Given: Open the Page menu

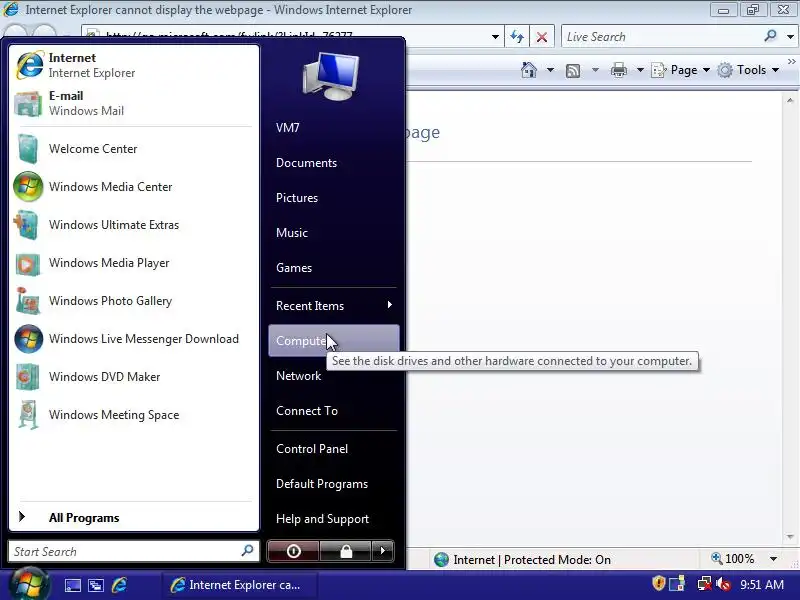Looking at the screenshot, I should click(681, 70).
